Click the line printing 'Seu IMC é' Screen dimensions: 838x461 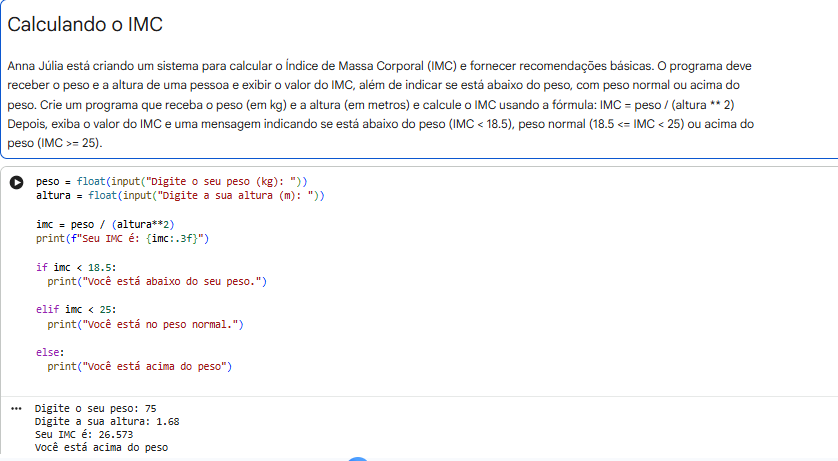(122, 238)
